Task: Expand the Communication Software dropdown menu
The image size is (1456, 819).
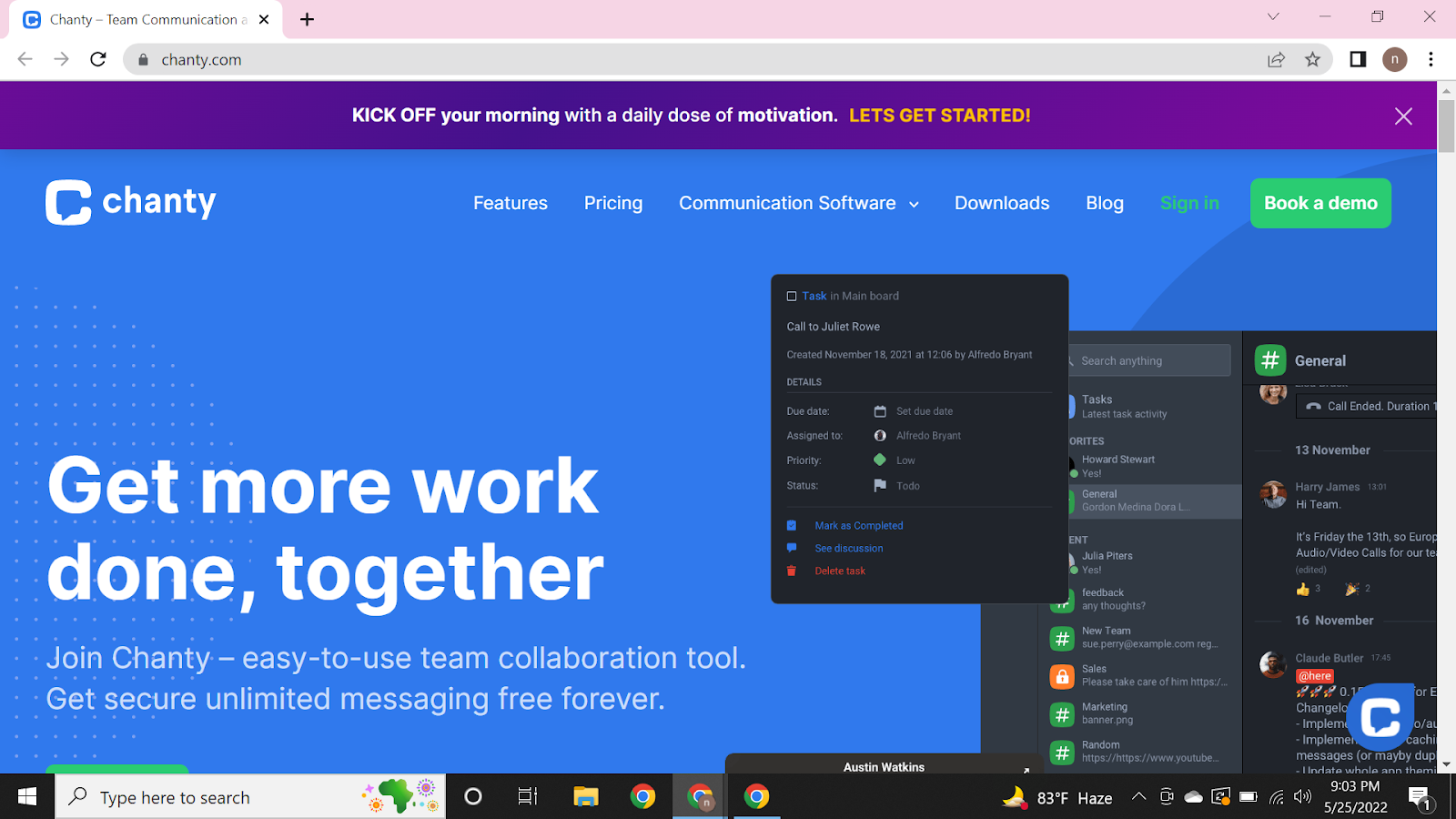Action: [799, 203]
